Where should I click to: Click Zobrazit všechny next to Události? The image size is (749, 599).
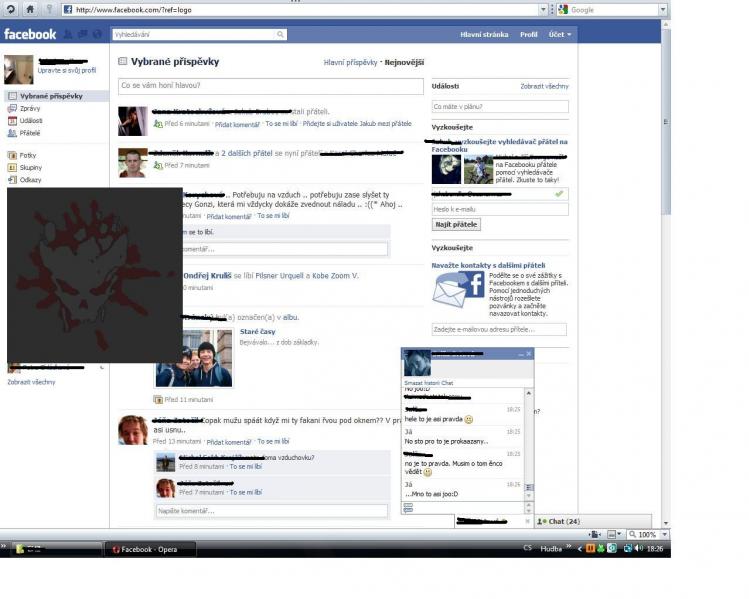click(544, 86)
